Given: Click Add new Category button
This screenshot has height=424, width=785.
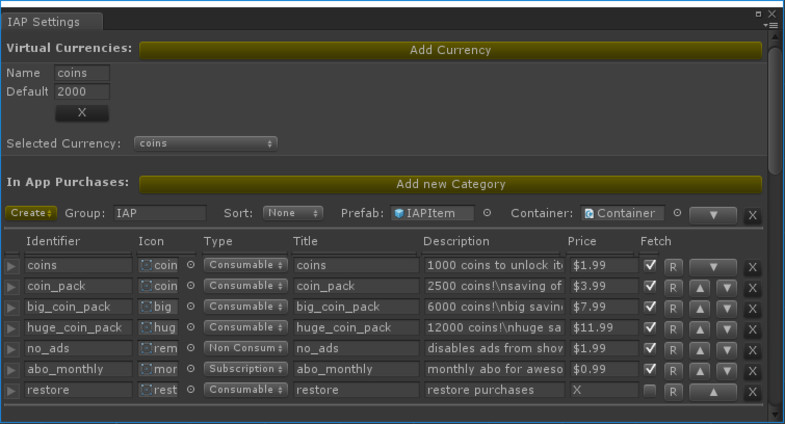Looking at the screenshot, I should (x=450, y=184).
